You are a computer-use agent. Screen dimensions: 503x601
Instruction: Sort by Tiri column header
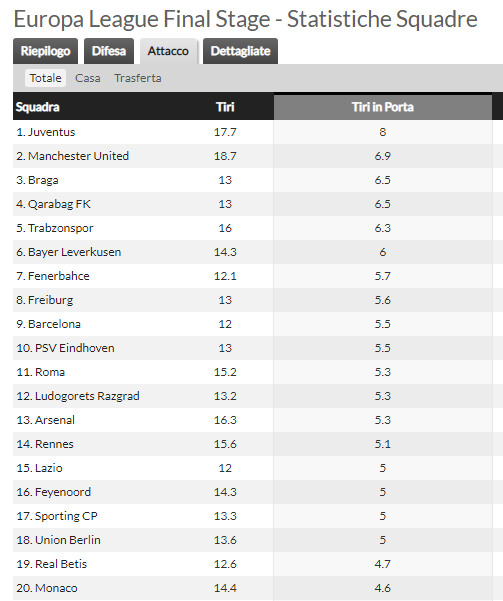coord(225,107)
